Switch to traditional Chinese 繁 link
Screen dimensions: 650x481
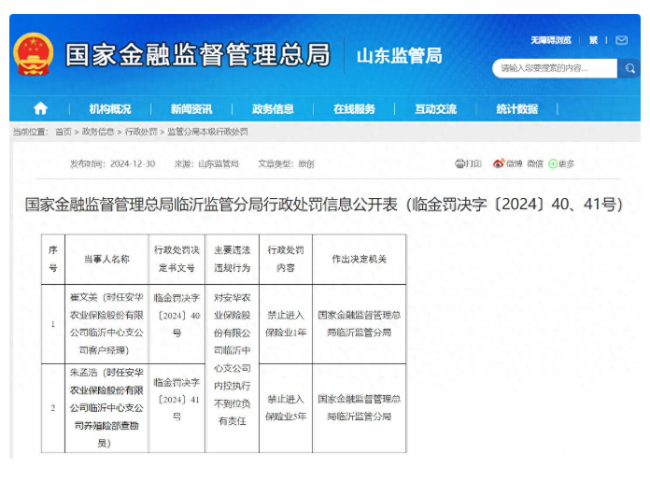coord(593,40)
